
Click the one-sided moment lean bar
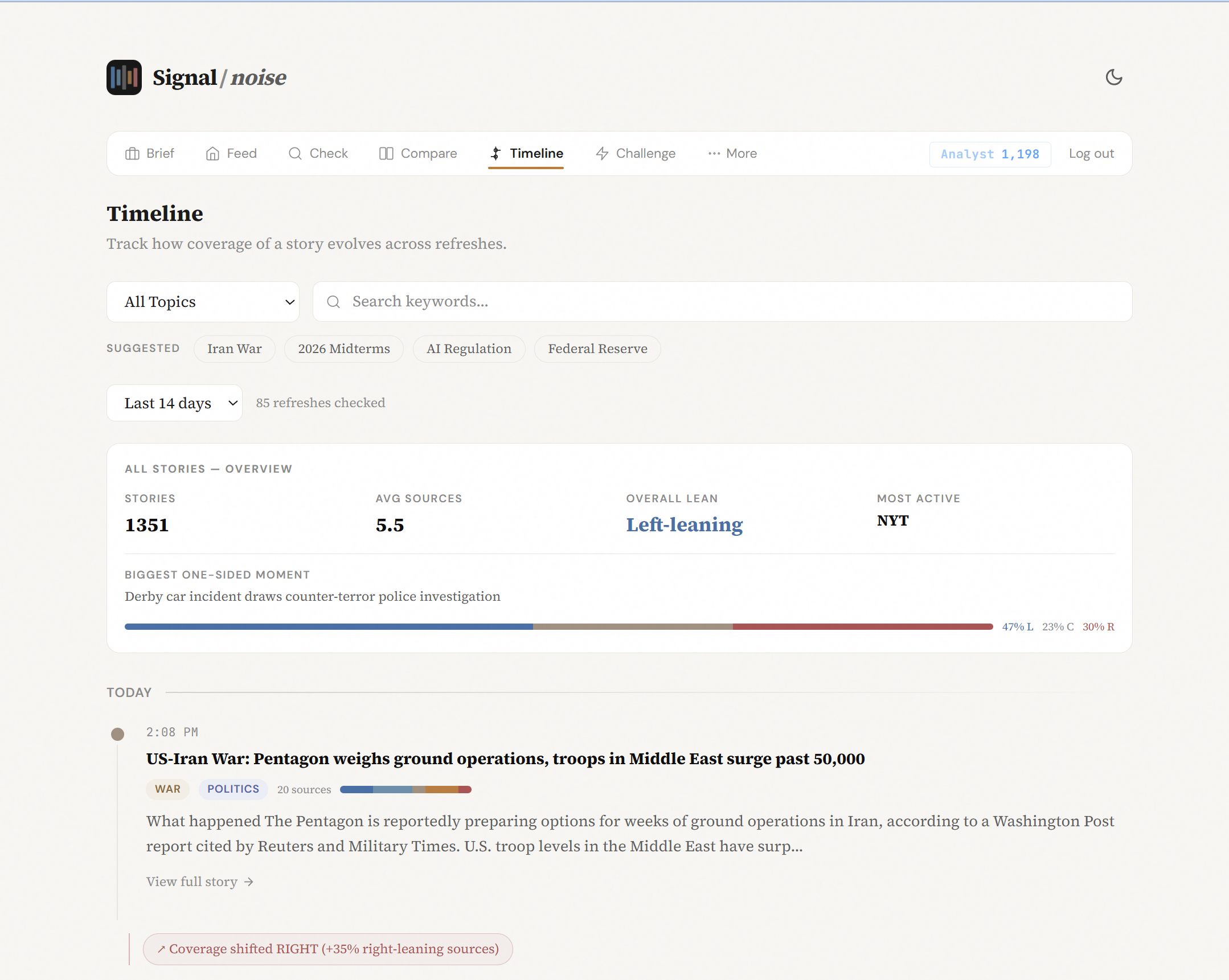[x=558, y=626]
